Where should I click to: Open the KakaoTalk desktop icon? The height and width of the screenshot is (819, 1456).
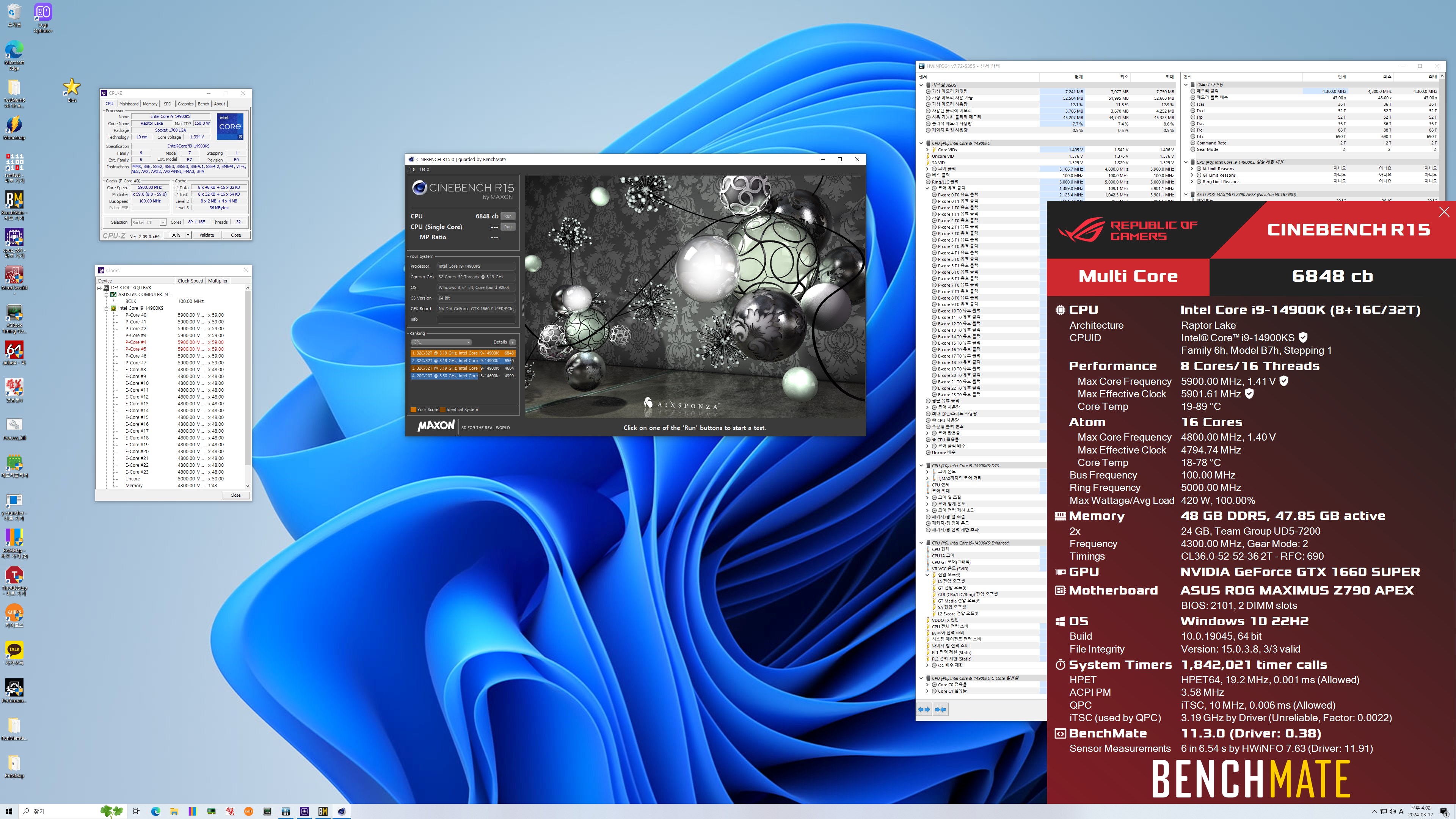(14, 653)
